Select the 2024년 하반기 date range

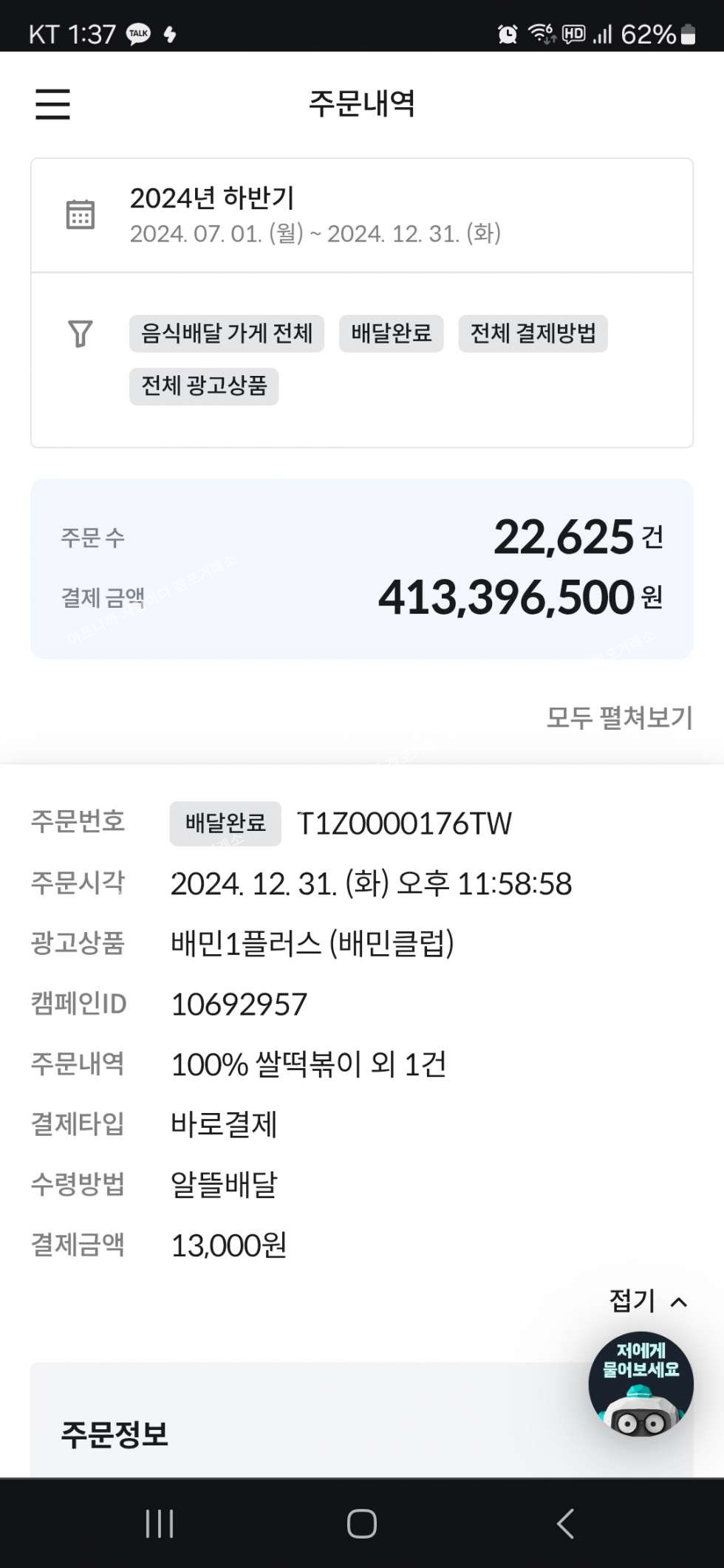coord(362,215)
